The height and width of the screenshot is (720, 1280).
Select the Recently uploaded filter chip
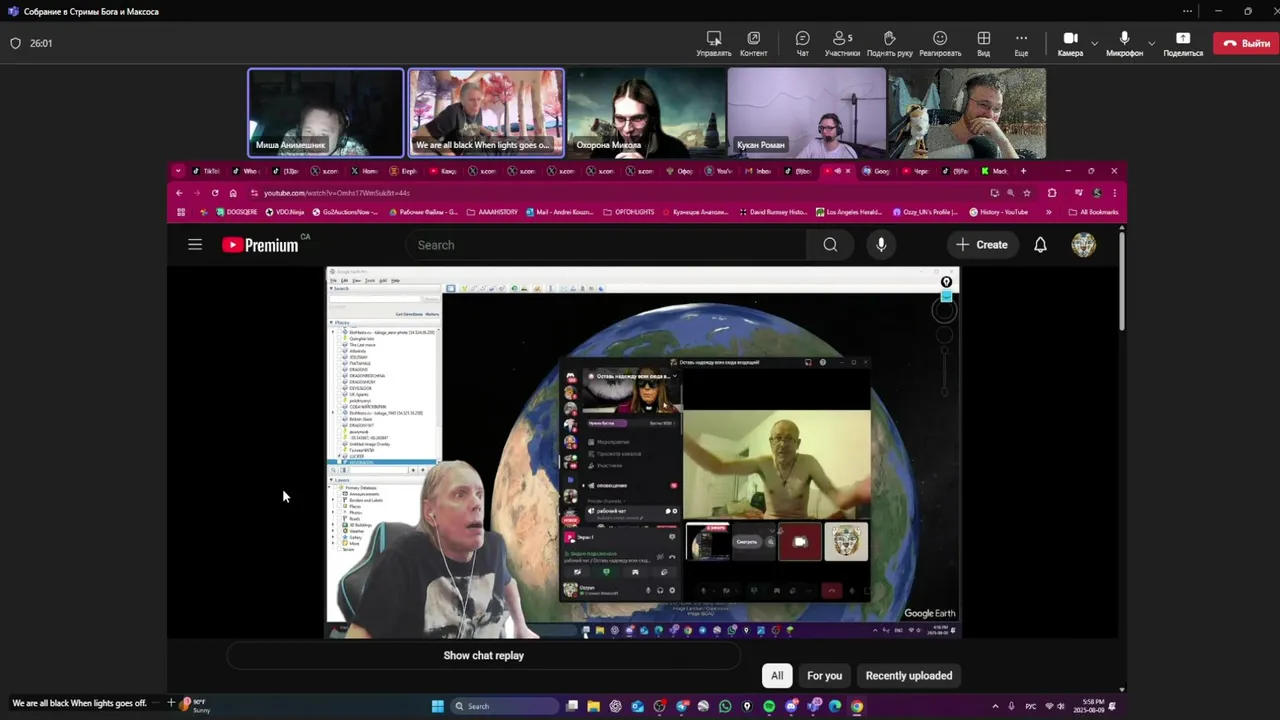click(x=908, y=675)
